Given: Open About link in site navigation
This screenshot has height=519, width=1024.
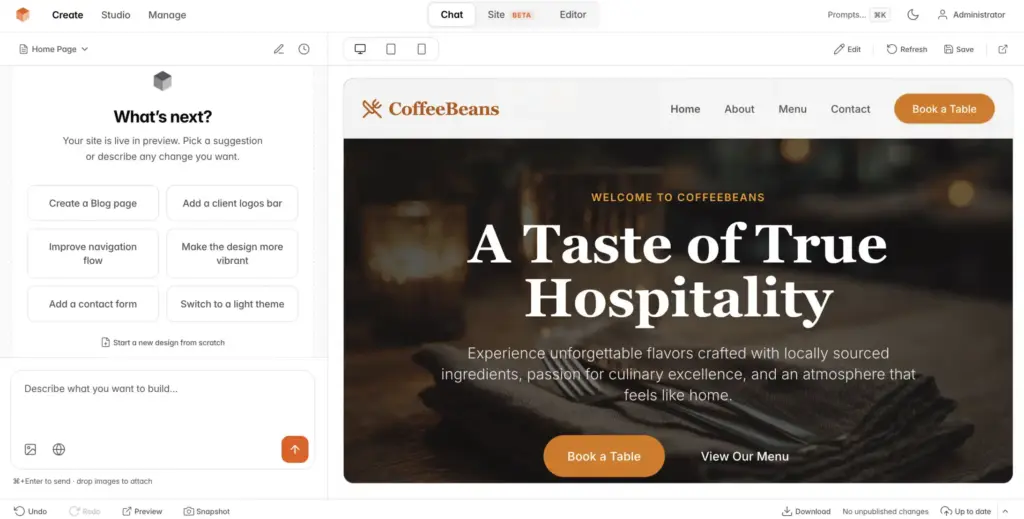Looking at the screenshot, I should [739, 109].
